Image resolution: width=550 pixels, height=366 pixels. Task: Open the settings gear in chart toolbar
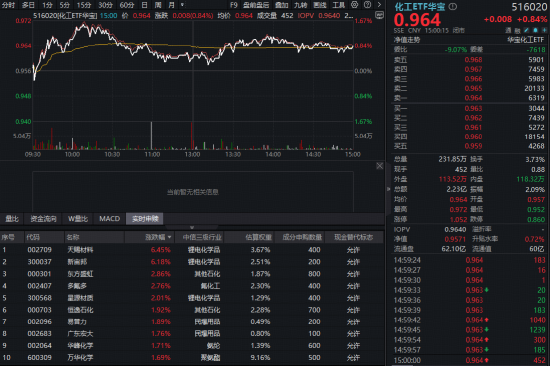(355, 5)
